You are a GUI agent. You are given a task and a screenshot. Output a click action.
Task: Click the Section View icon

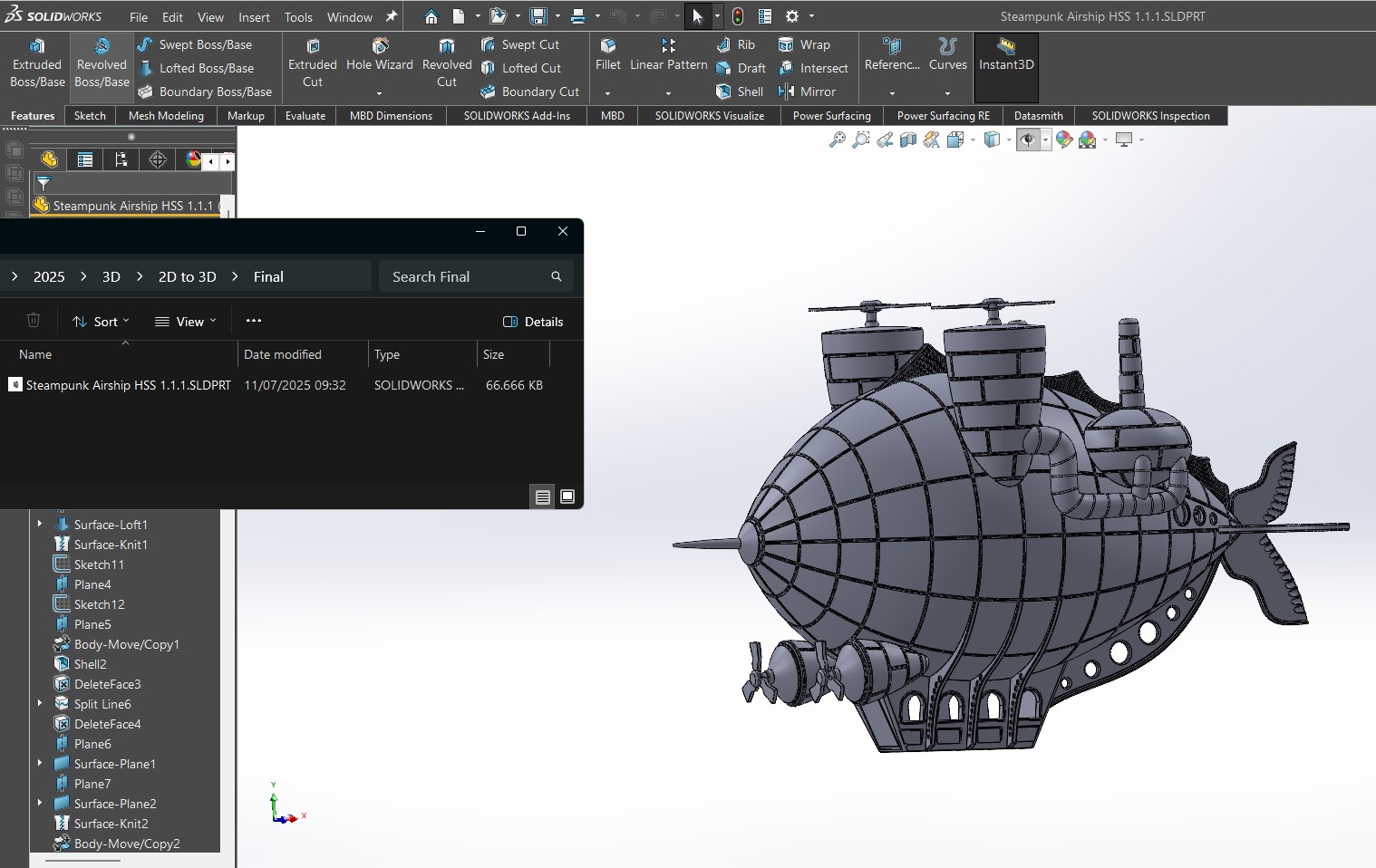908,140
